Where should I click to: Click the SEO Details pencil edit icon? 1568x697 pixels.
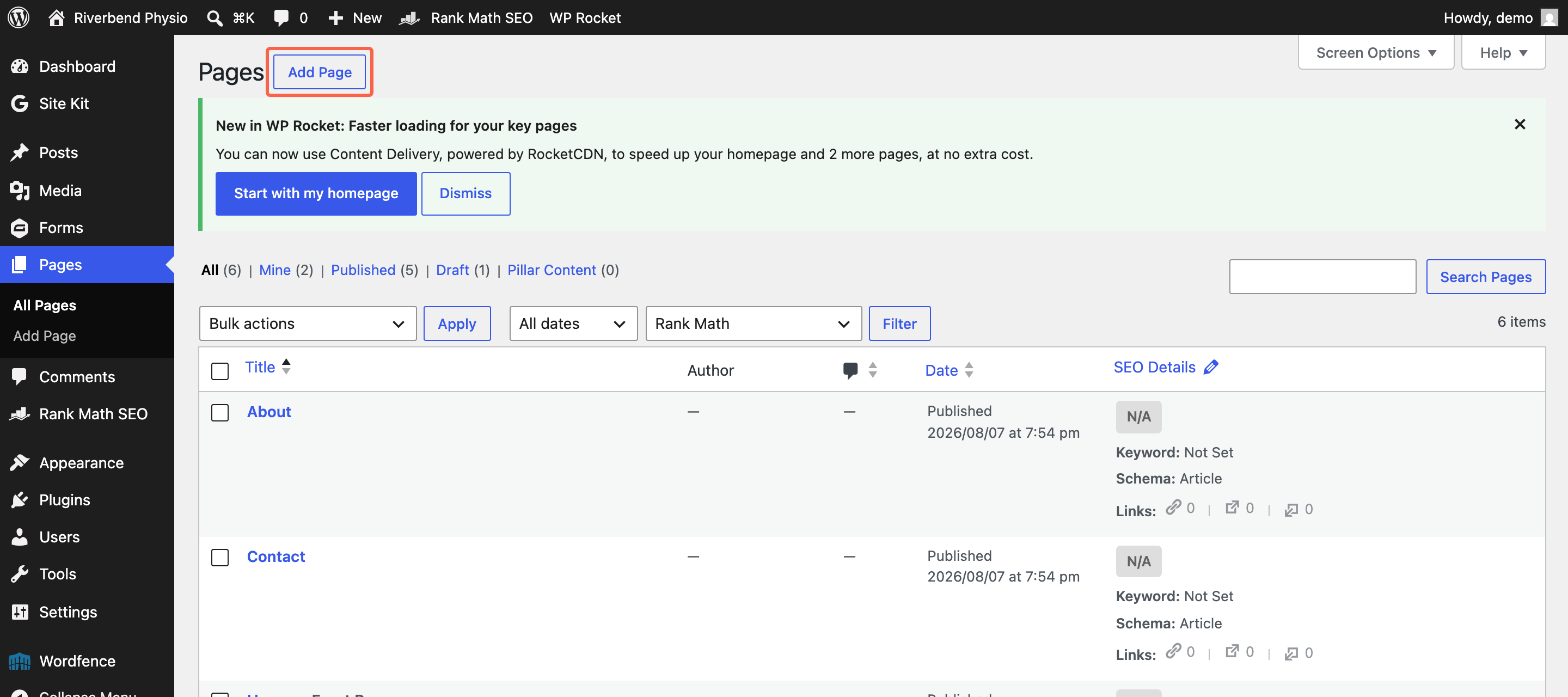tap(1211, 366)
